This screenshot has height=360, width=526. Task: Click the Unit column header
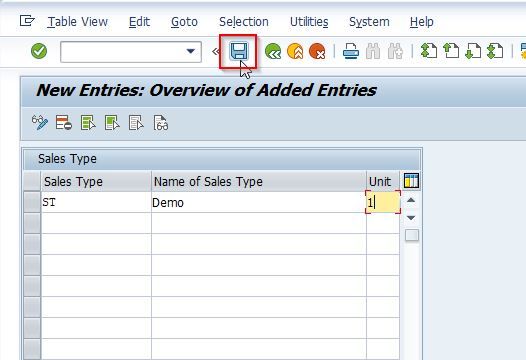point(383,182)
